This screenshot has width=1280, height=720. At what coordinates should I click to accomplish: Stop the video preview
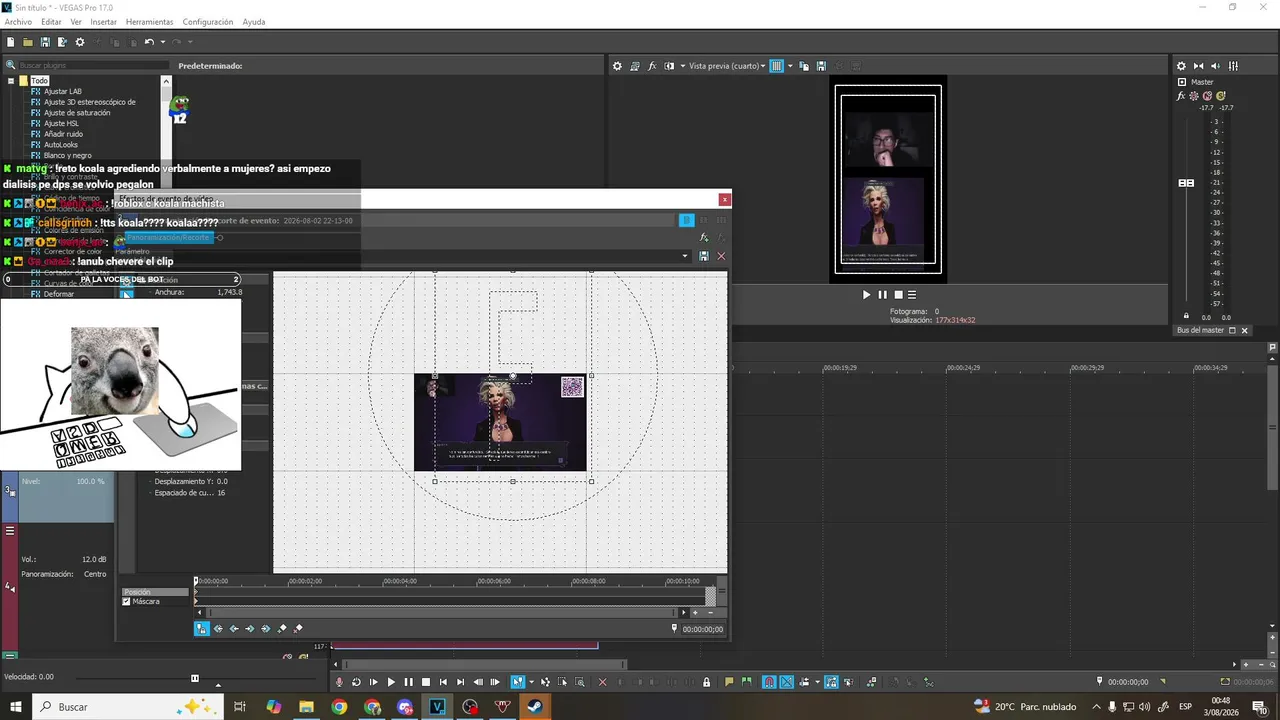pos(898,295)
